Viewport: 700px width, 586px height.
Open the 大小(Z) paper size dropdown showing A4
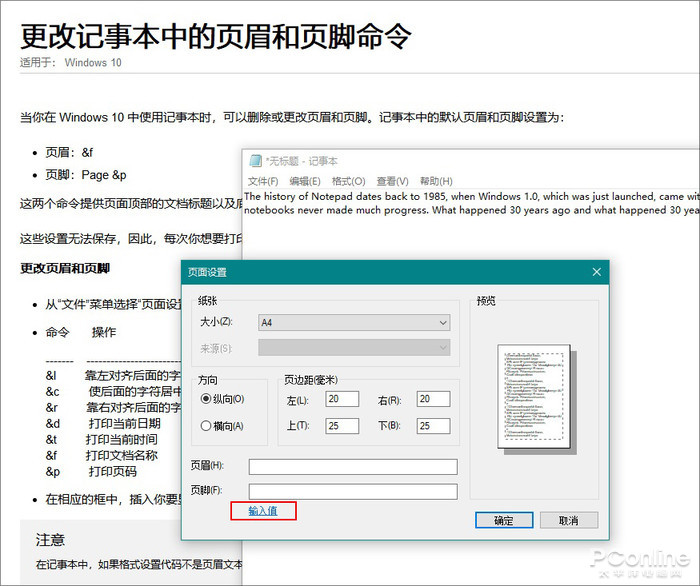(354, 322)
